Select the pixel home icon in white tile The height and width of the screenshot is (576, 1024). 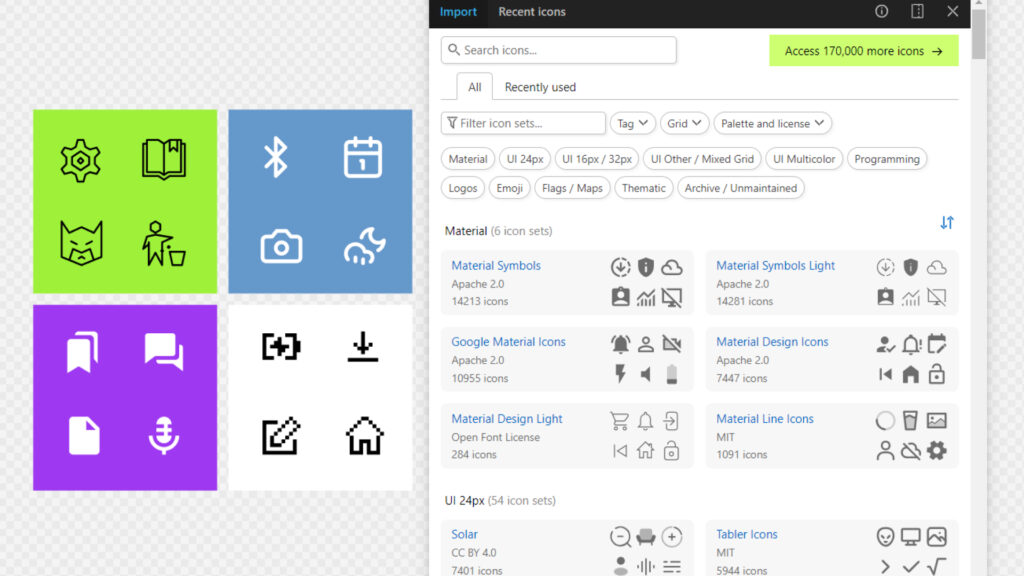pos(364,436)
